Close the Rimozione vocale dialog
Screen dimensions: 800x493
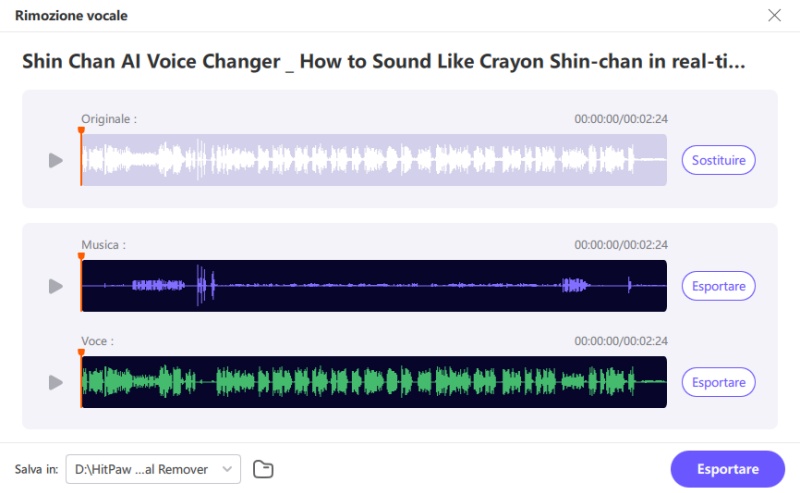(774, 15)
